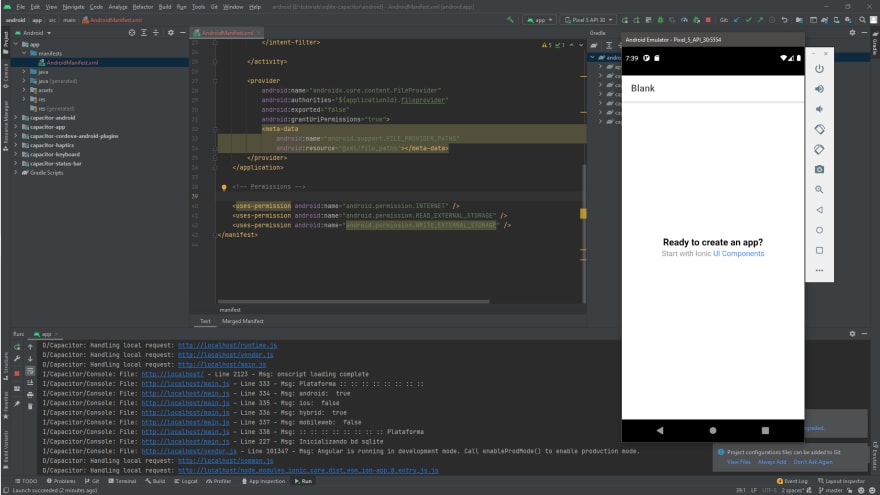Viewport: 880px width, 495px height.
Task: Expand the capacitor-cordova-android-plugins module
Action: click(x=16, y=136)
